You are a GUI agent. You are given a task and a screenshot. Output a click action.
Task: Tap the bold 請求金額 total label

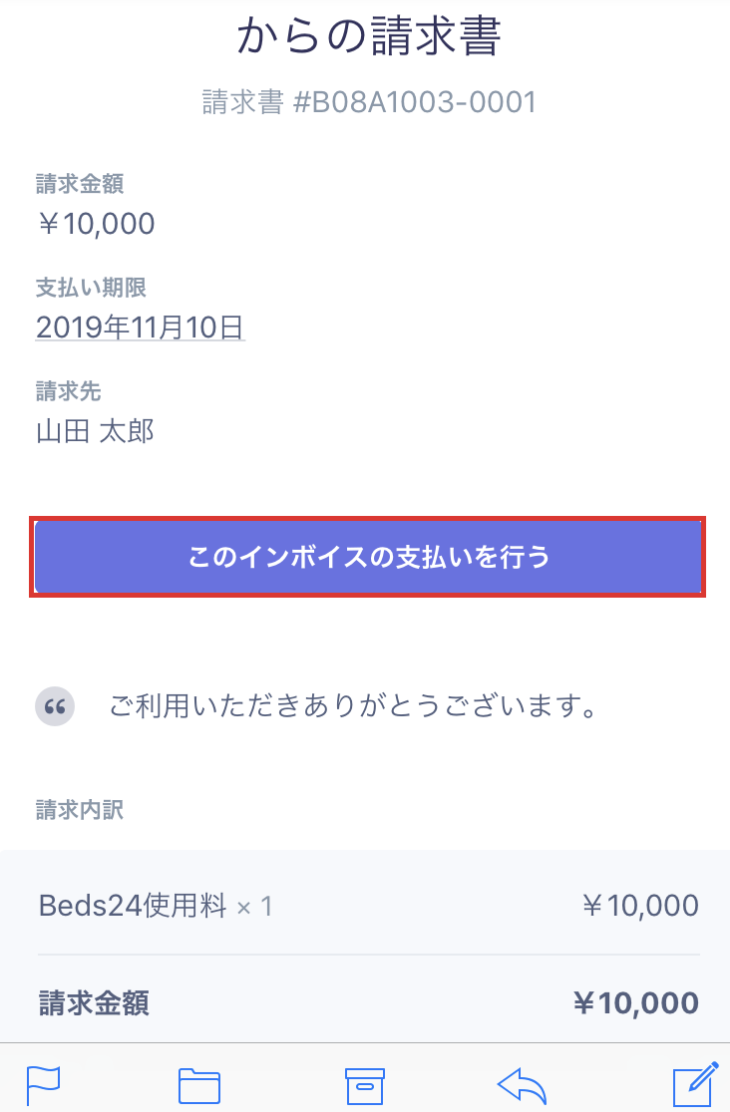(94, 1002)
